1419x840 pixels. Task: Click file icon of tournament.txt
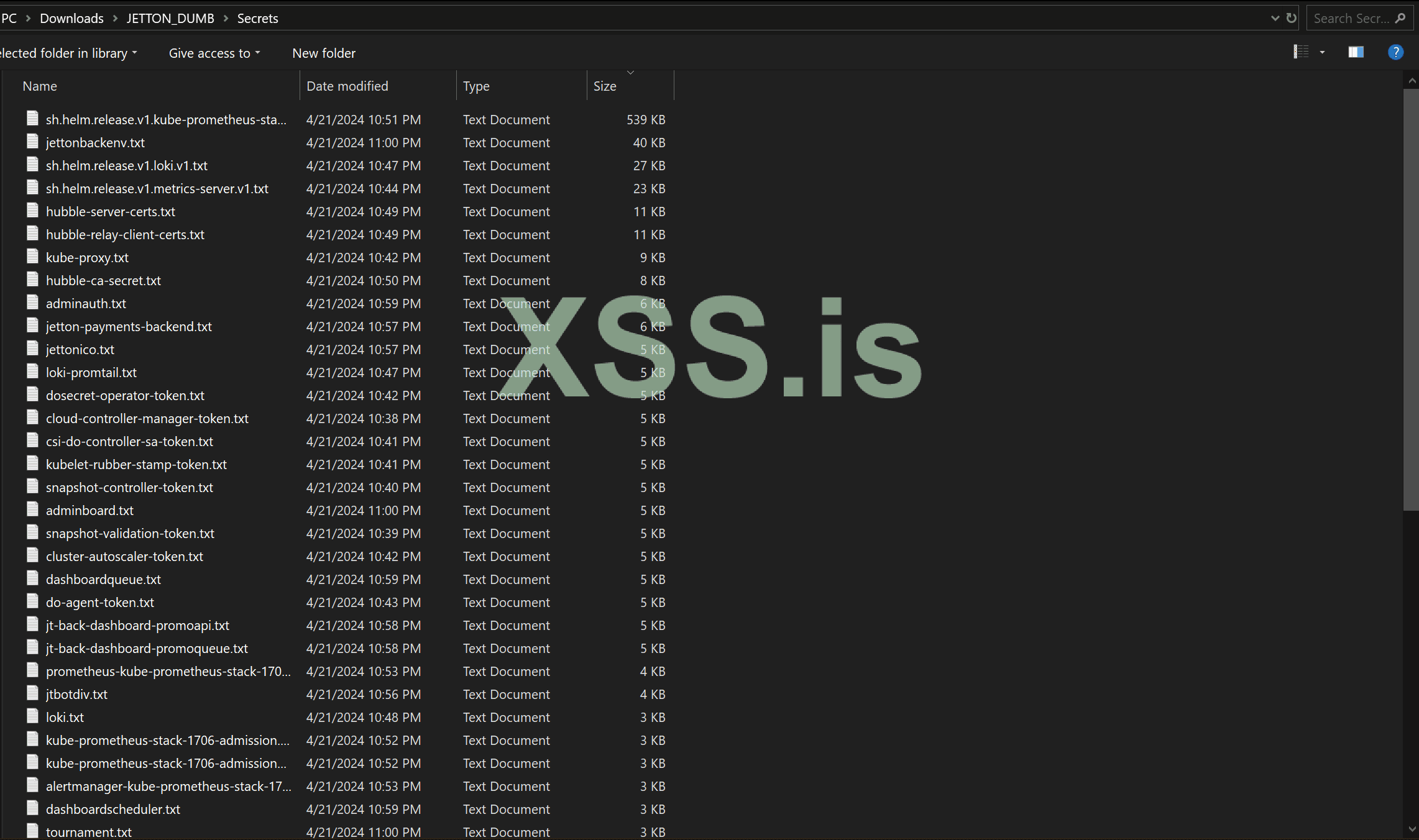pyautogui.click(x=33, y=831)
